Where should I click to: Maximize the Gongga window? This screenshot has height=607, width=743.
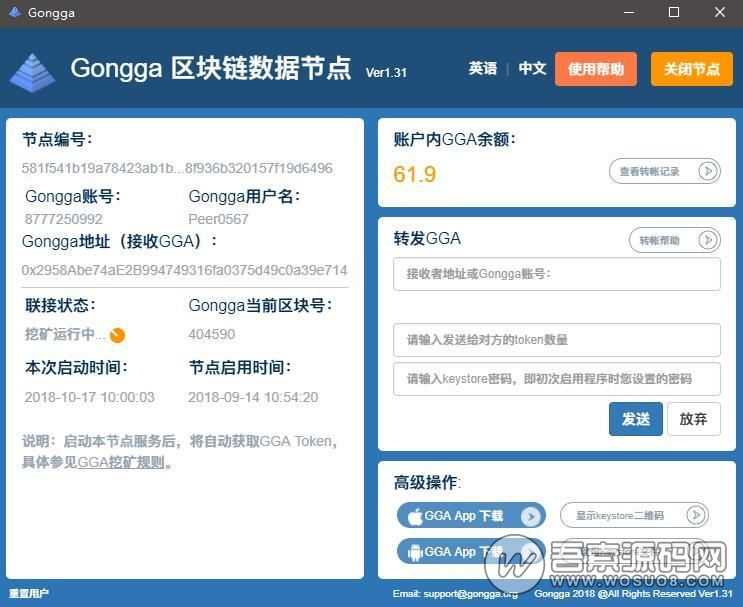(x=674, y=12)
